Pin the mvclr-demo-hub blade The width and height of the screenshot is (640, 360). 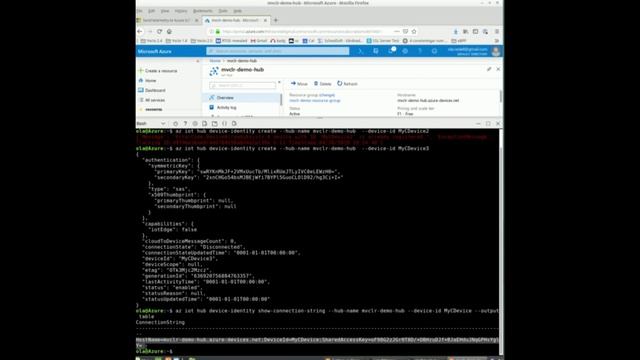point(489,69)
